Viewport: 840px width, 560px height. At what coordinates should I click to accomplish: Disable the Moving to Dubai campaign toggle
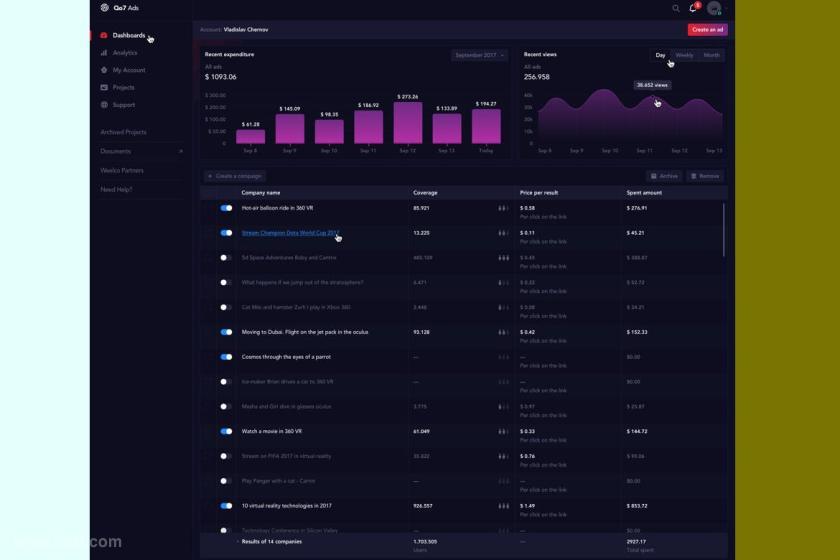point(226,332)
